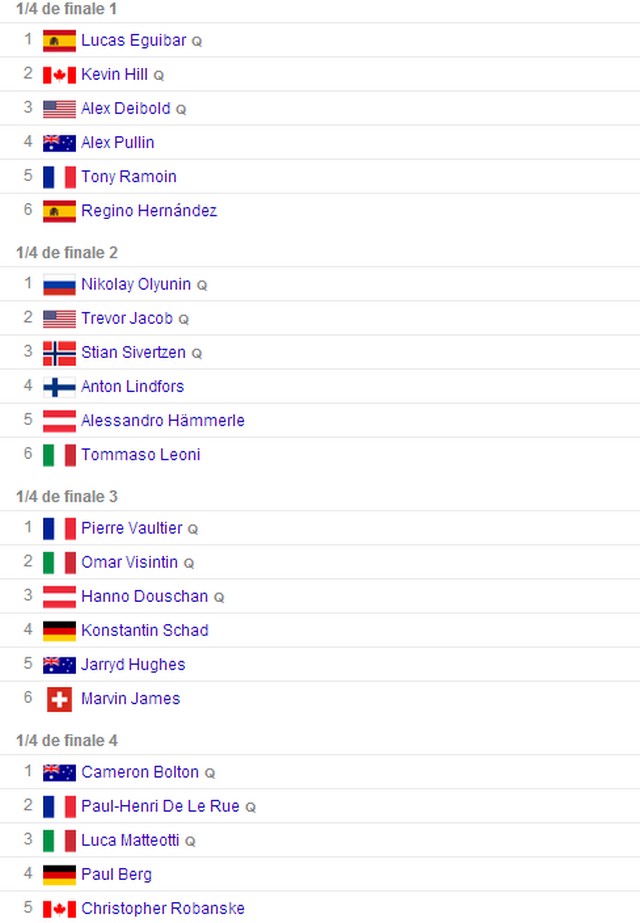This screenshot has height=923, width=640.
Task: Click the Regino Hernández name link
Action: (149, 211)
